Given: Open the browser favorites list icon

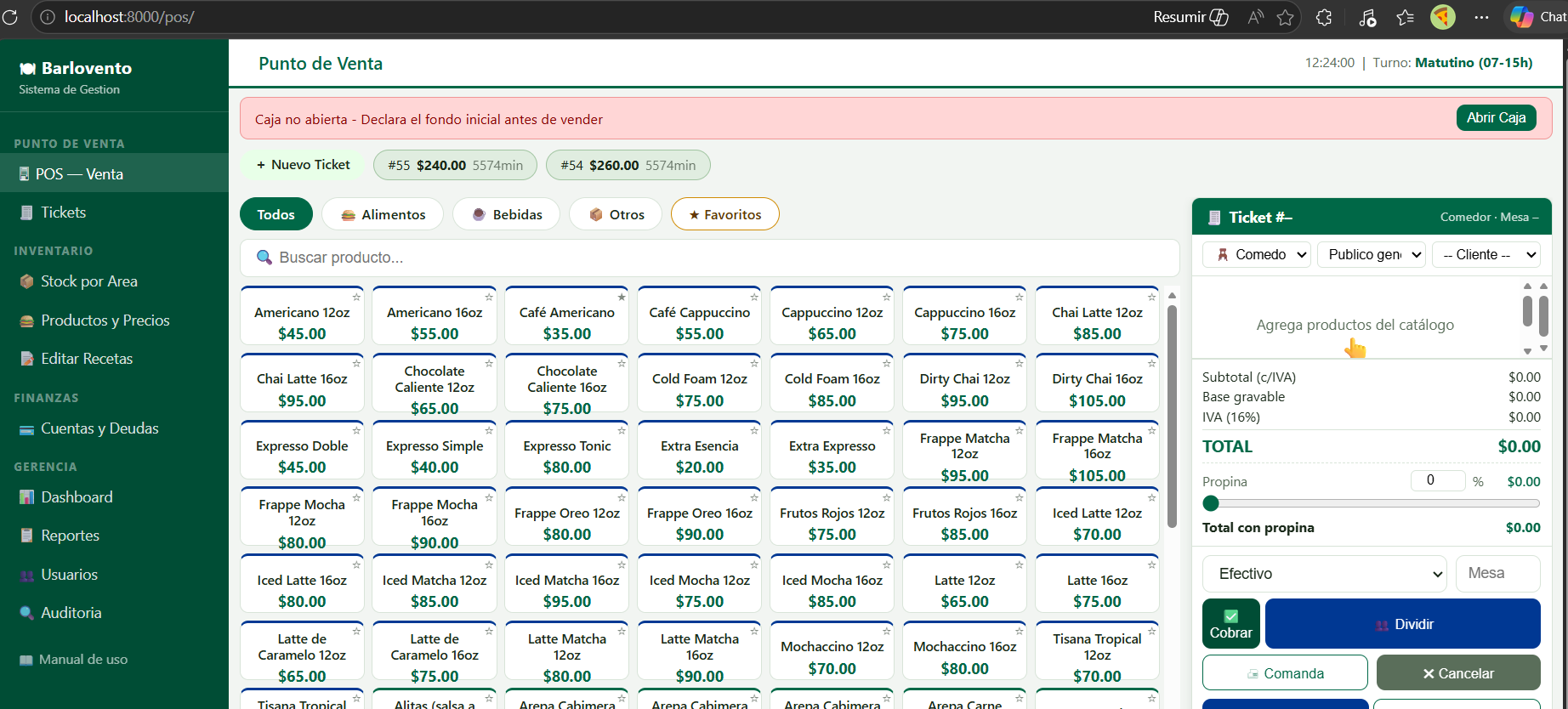Looking at the screenshot, I should point(1405,17).
